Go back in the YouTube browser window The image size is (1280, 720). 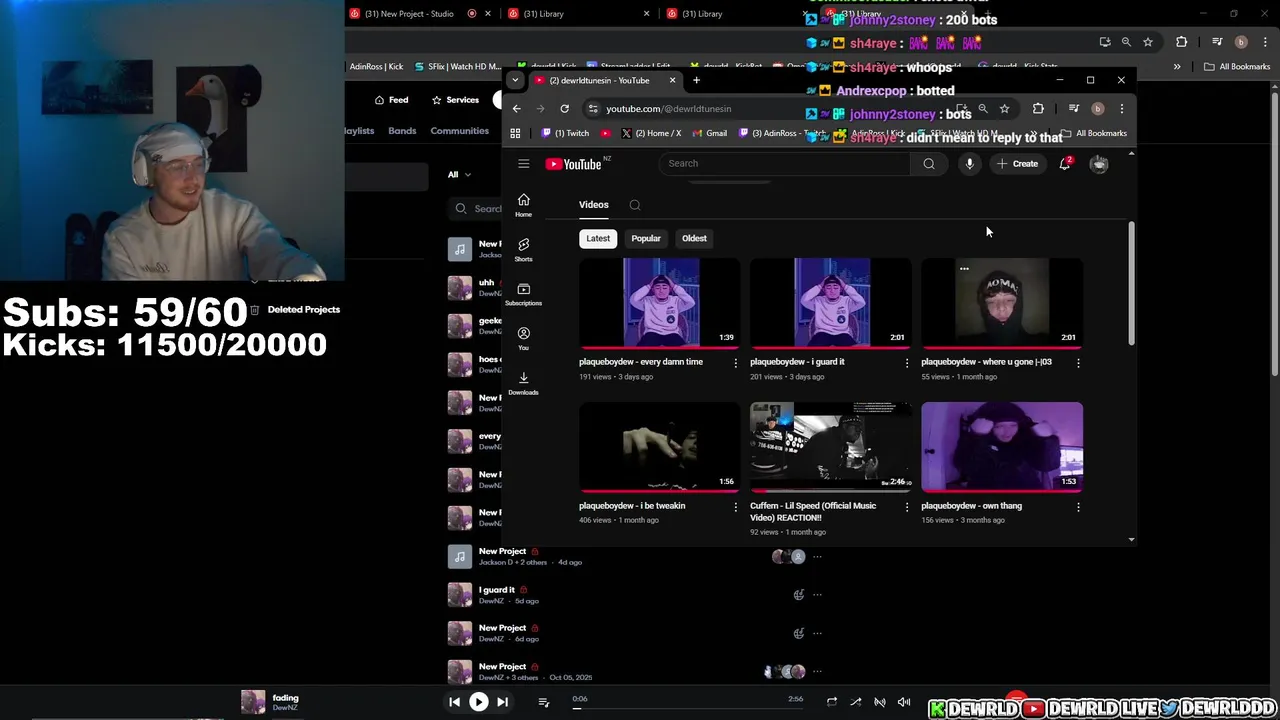[516, 109]
